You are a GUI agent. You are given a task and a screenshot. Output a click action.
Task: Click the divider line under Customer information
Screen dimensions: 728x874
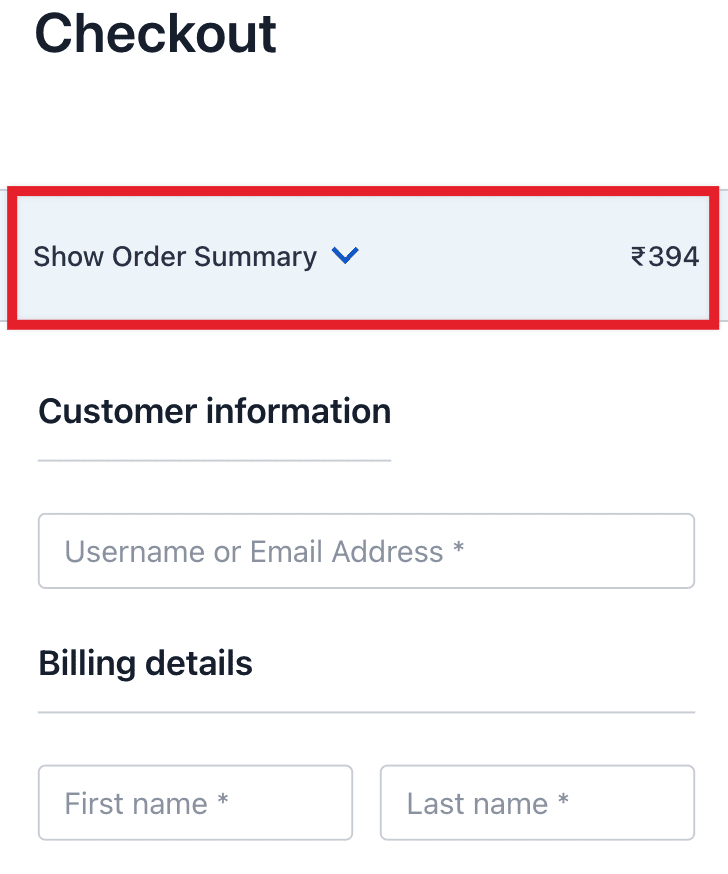pos(214,460)
